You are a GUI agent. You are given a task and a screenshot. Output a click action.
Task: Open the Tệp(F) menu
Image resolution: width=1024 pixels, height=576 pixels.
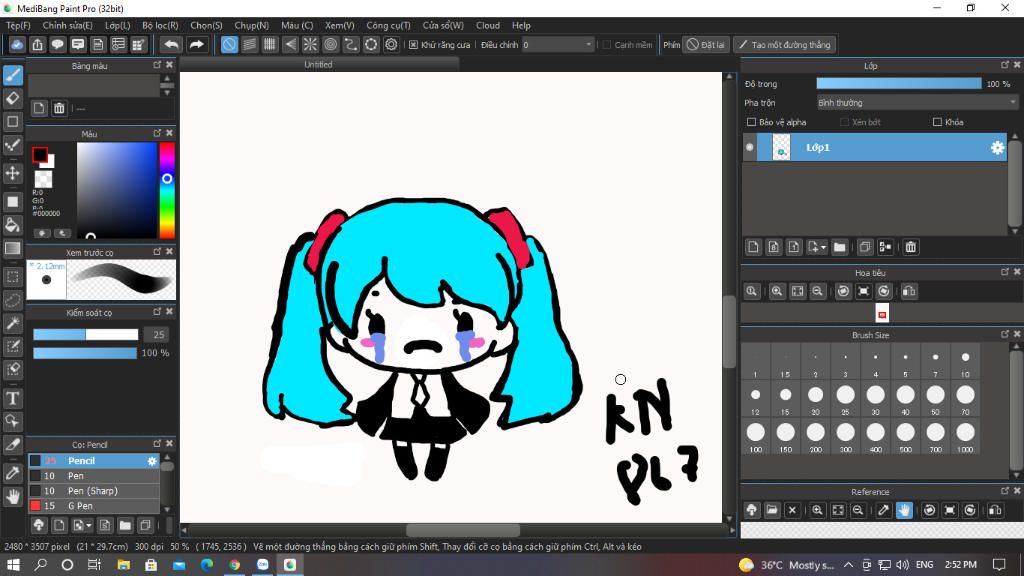[x=18, y=25]
